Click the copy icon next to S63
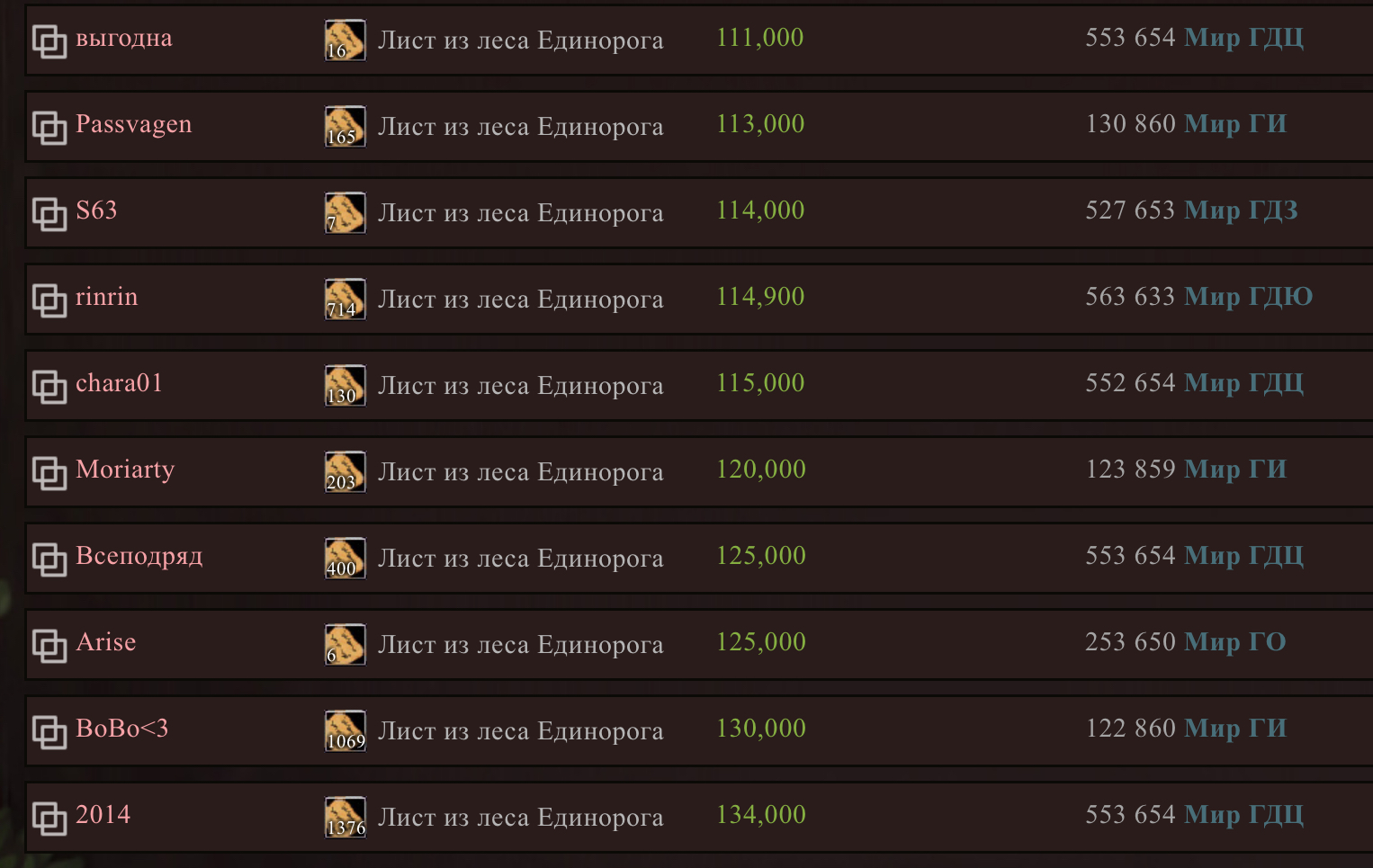 [49, 214]
